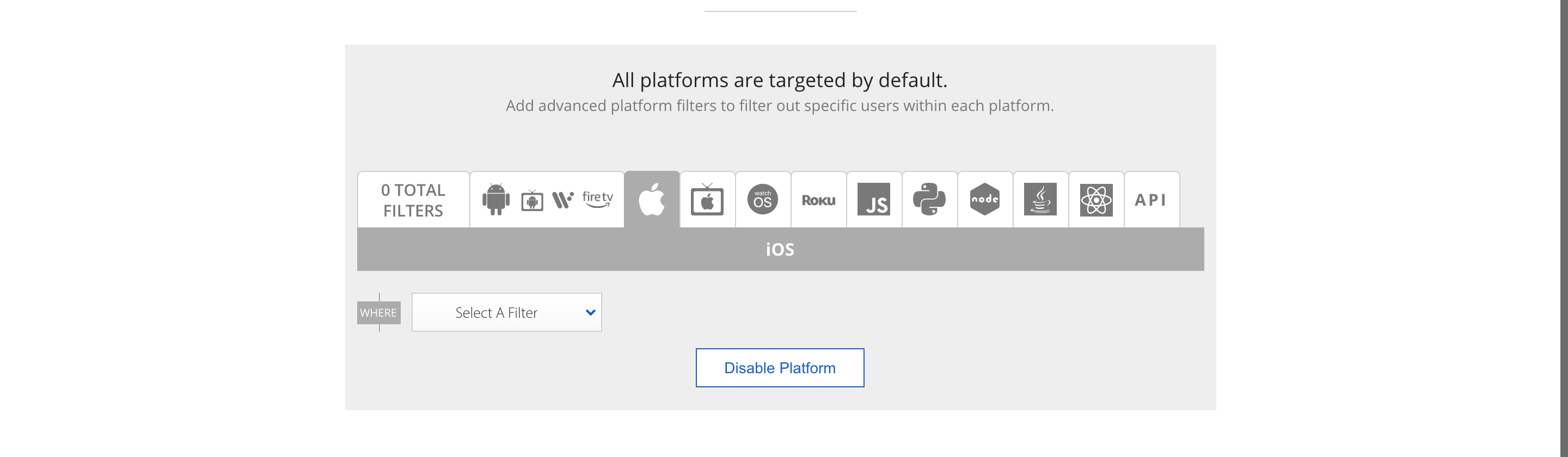Click the Disable Platform button
The image size is (1568, 457).
[x=780, y=368]
